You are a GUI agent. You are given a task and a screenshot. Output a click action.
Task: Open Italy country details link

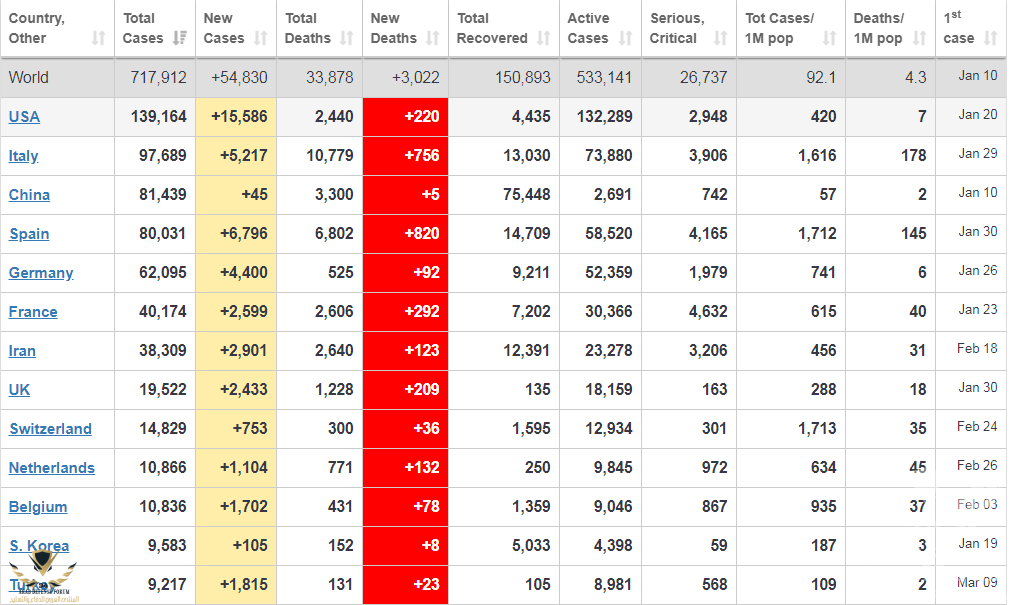pos(23,155)
